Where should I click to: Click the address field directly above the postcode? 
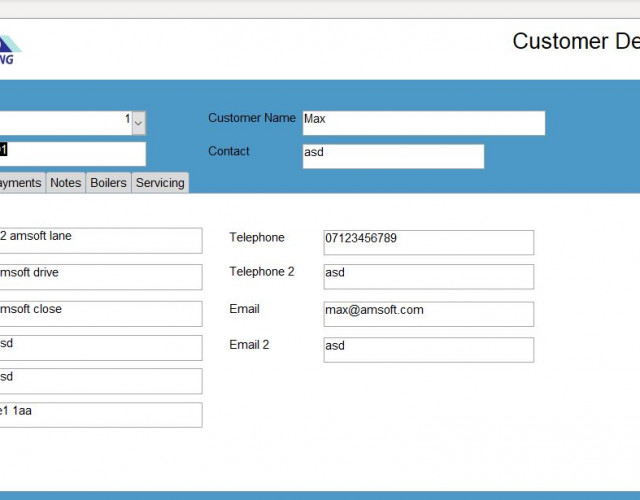(100, 381)
